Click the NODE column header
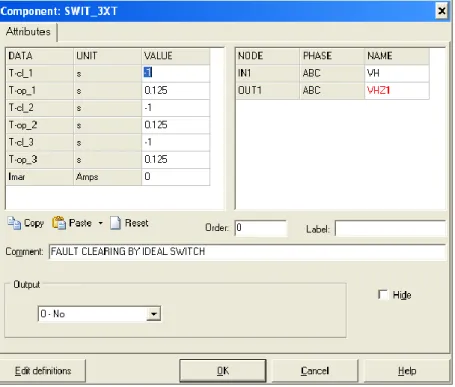Screen dimensions: 455x387 pyautogui.click(x=268, y=56)
